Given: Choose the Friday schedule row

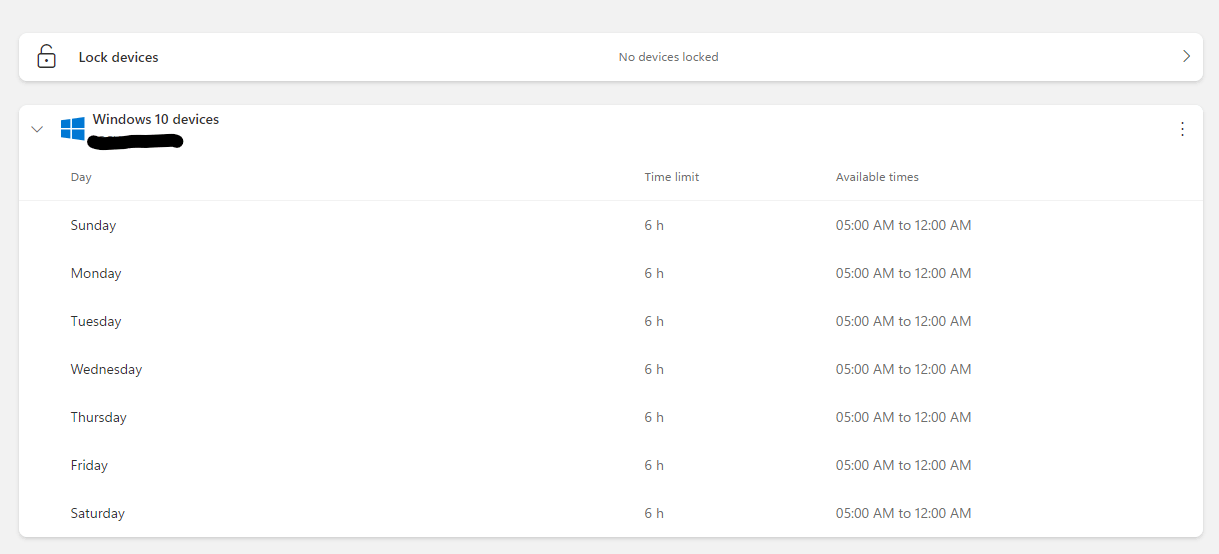Looking at the screenshot, I should tap(89, 465).
